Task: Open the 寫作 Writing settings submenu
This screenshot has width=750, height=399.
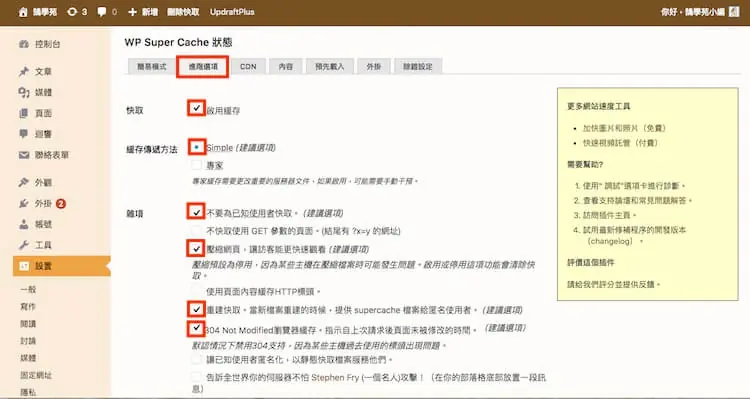Action: coord(28,307)
